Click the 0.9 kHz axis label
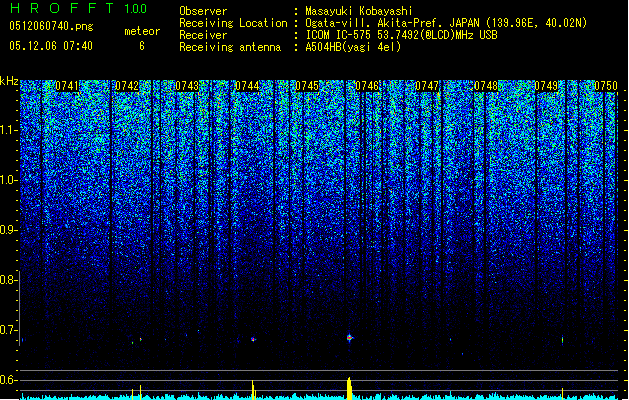Viewport: 629px width, 400px height. (9, 230)
